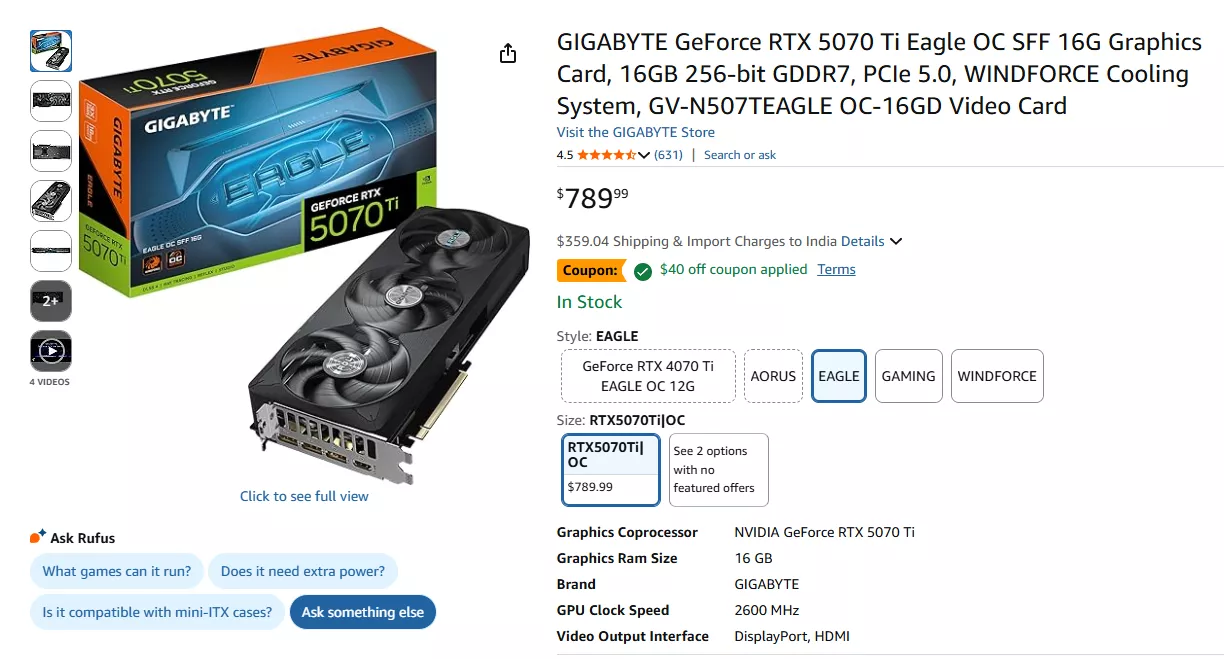Click the share icon near the product title

(508, 53)
